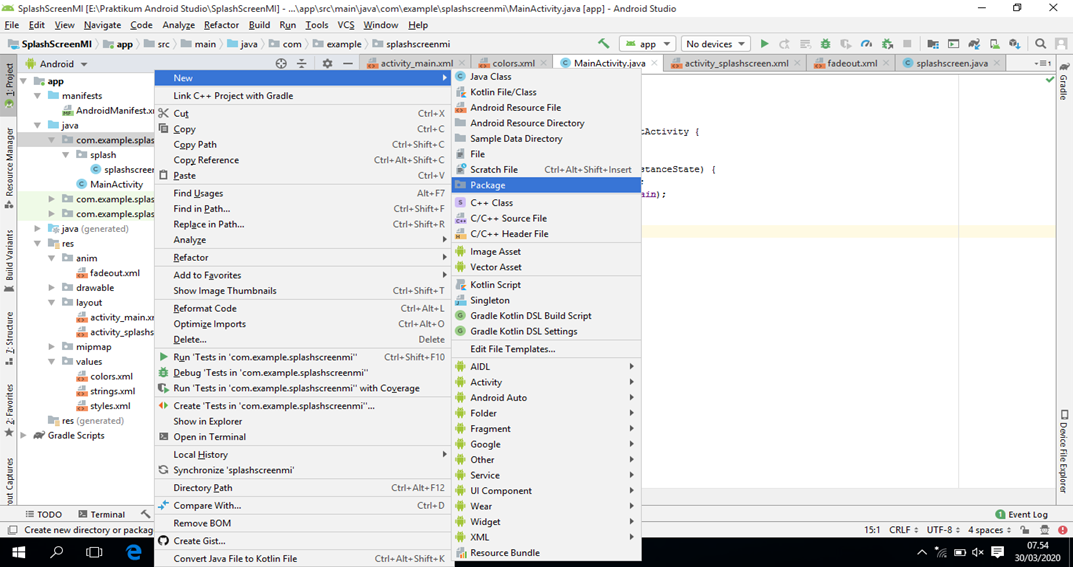This screenshot has height=567, width=1073.
Task: Click the Sync Project with Gradle elephant icon
Action: (974, 44)
